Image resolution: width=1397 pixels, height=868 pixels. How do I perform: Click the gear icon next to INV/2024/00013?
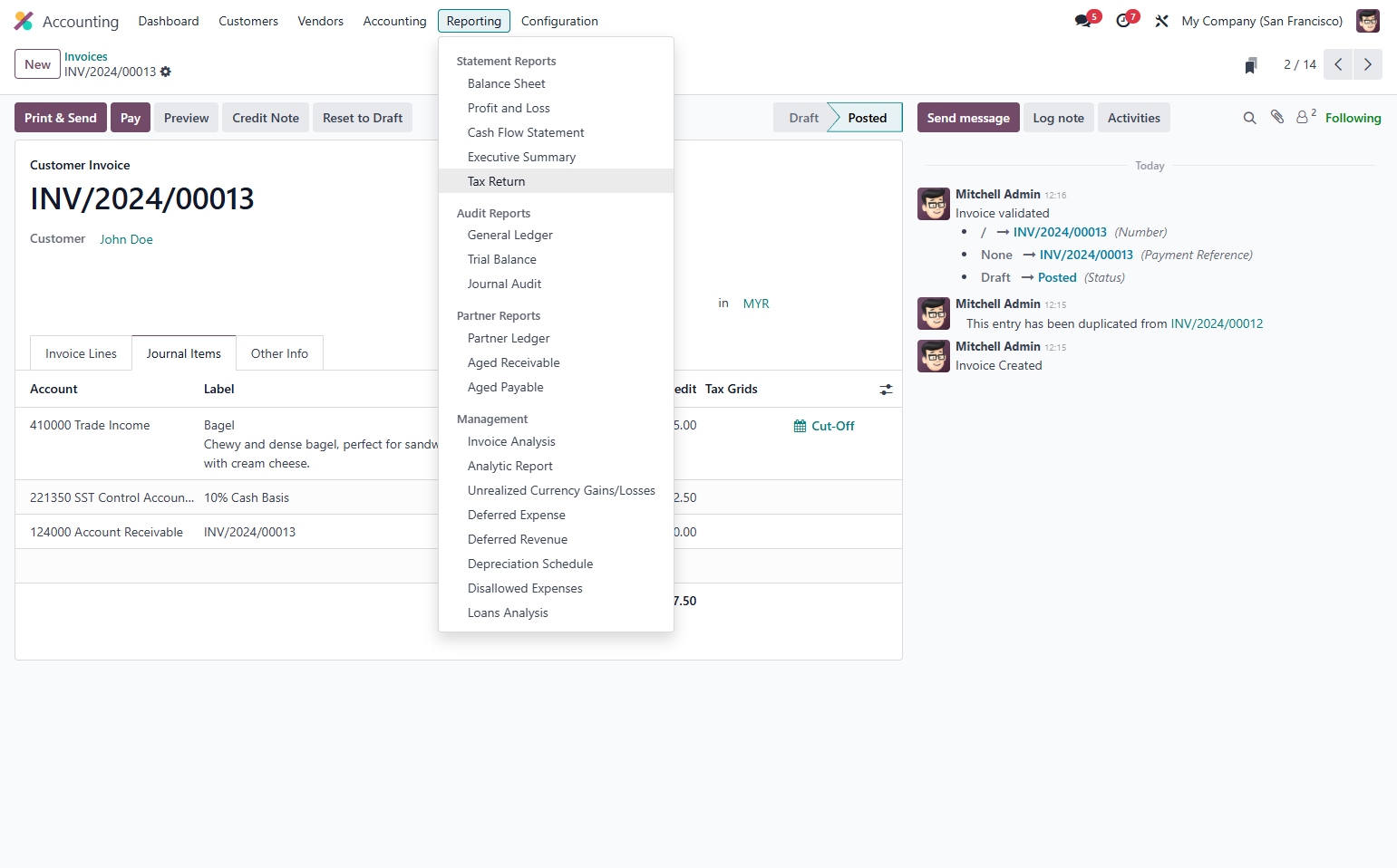(166, 72)
